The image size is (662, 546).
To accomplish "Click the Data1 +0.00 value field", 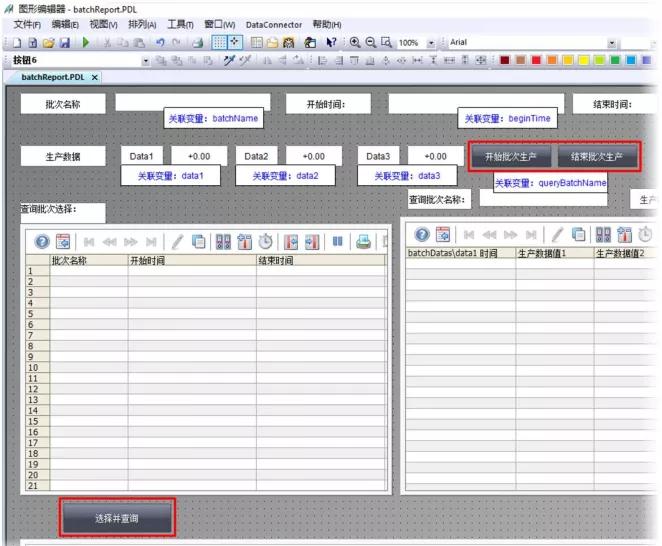I will click(199, 156).
